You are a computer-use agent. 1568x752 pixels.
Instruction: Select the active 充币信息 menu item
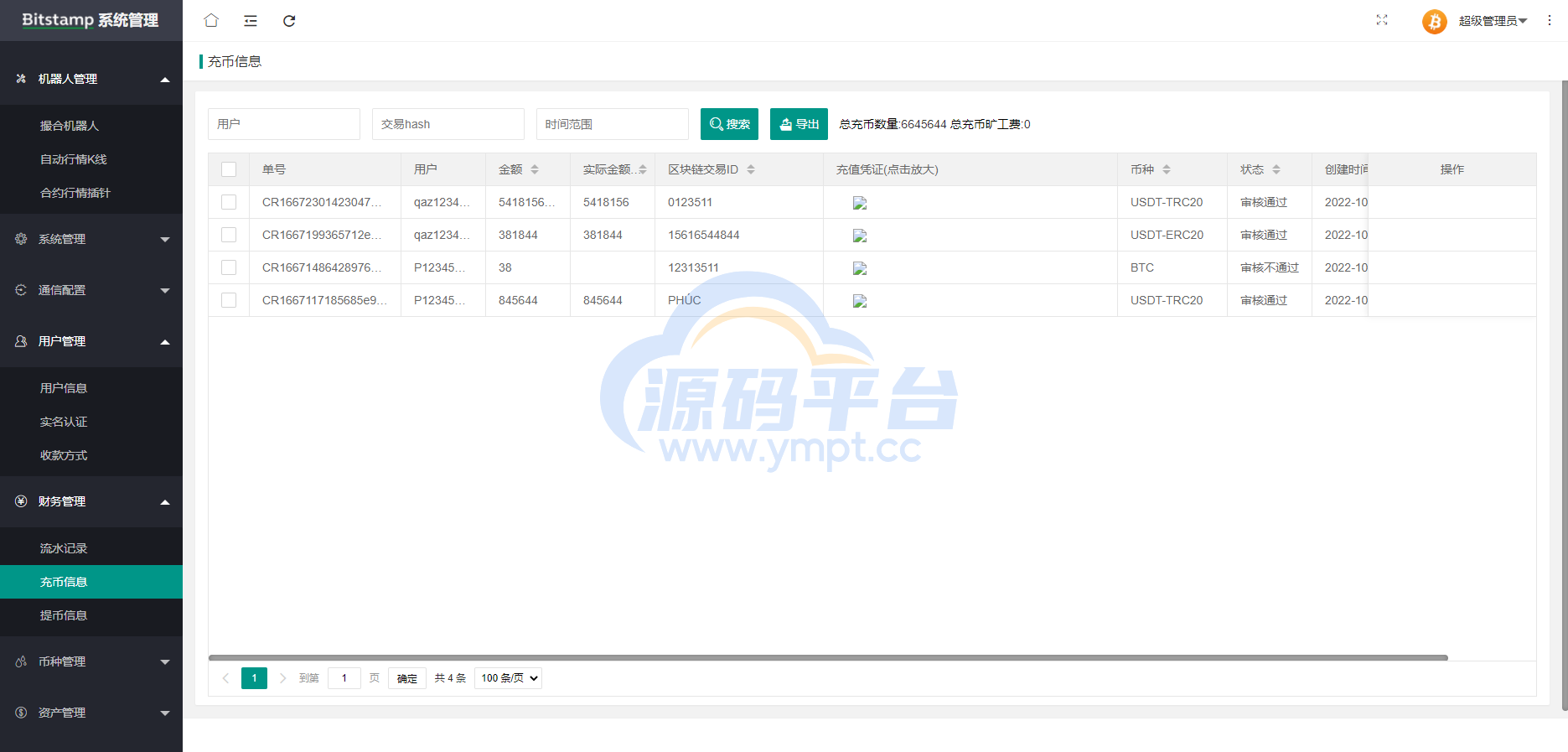click(91, 582)
